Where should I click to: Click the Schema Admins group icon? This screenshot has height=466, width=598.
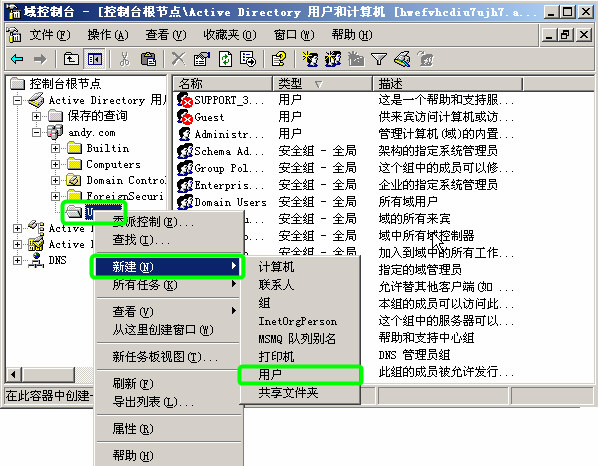point(185,151)
